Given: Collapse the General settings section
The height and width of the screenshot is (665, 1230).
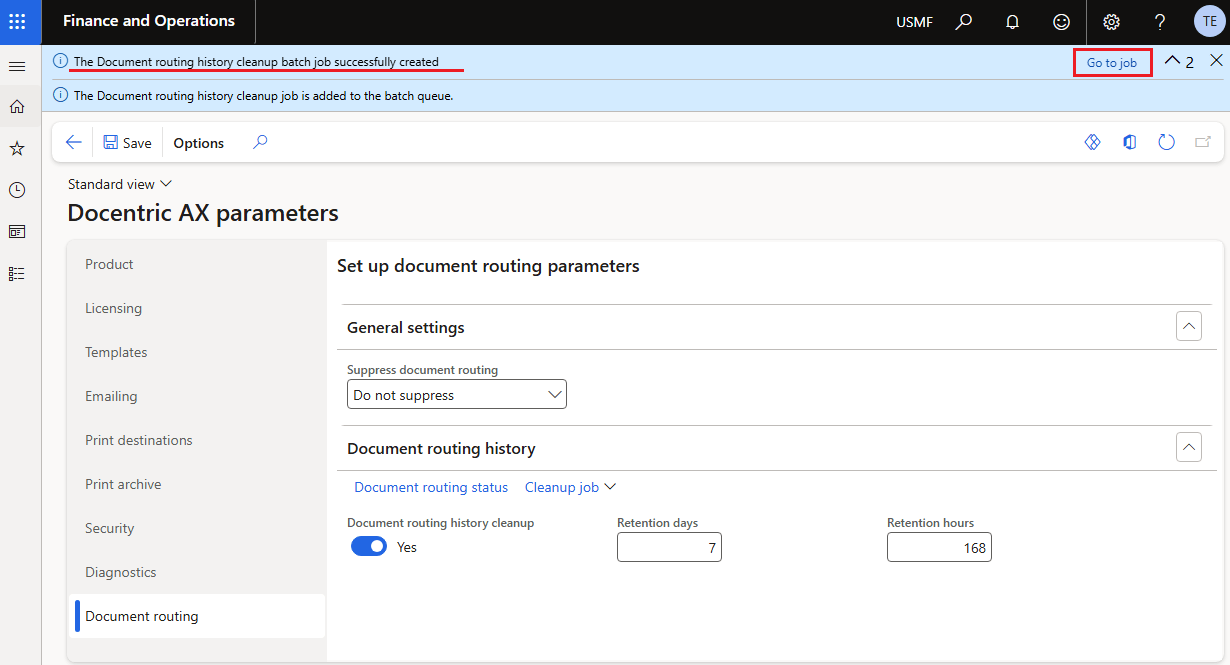Looking at the screenshot, I should coord(1188,327).
